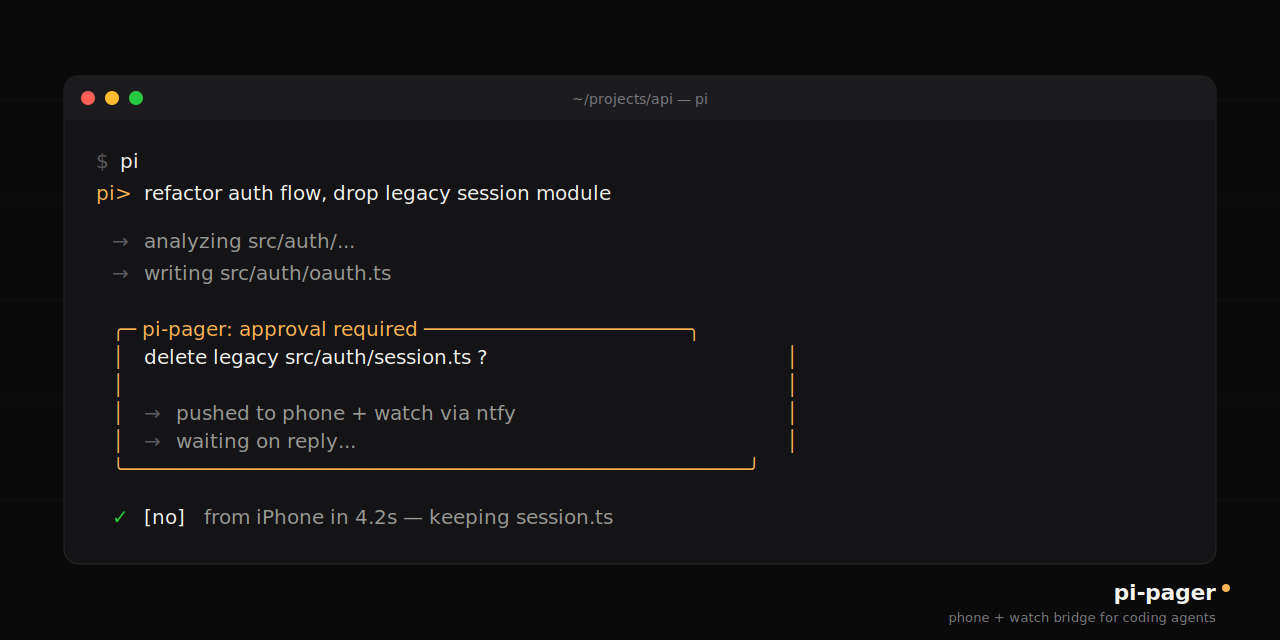The width and height of the screenshot is (1280, 640).
Task: Click the "refactor auth flow" command text
Action: click(x=377, y=193)
